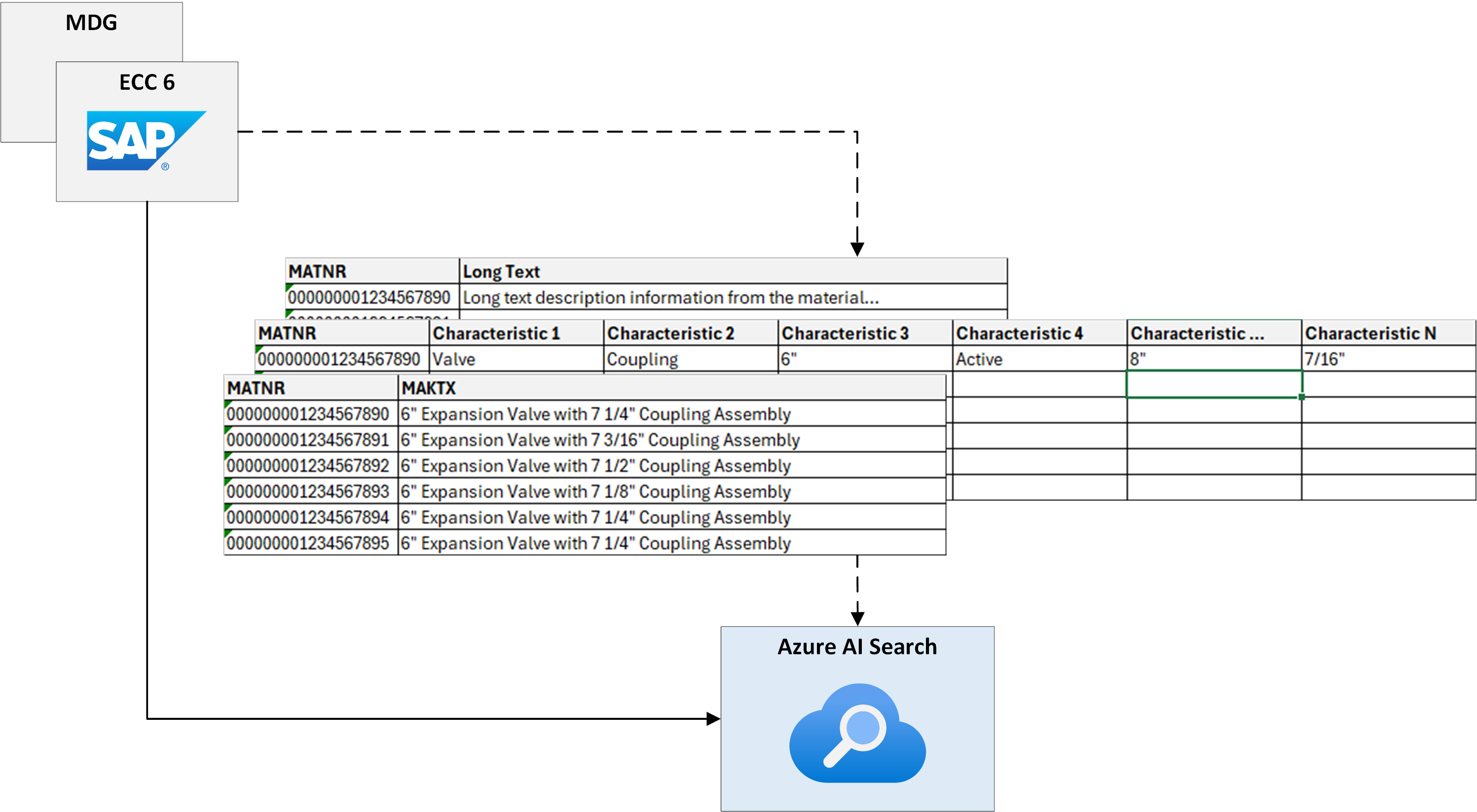The image size is (1477, 812).
Task: Click the Characteristic 3 header cell
Action: [845, 333]
